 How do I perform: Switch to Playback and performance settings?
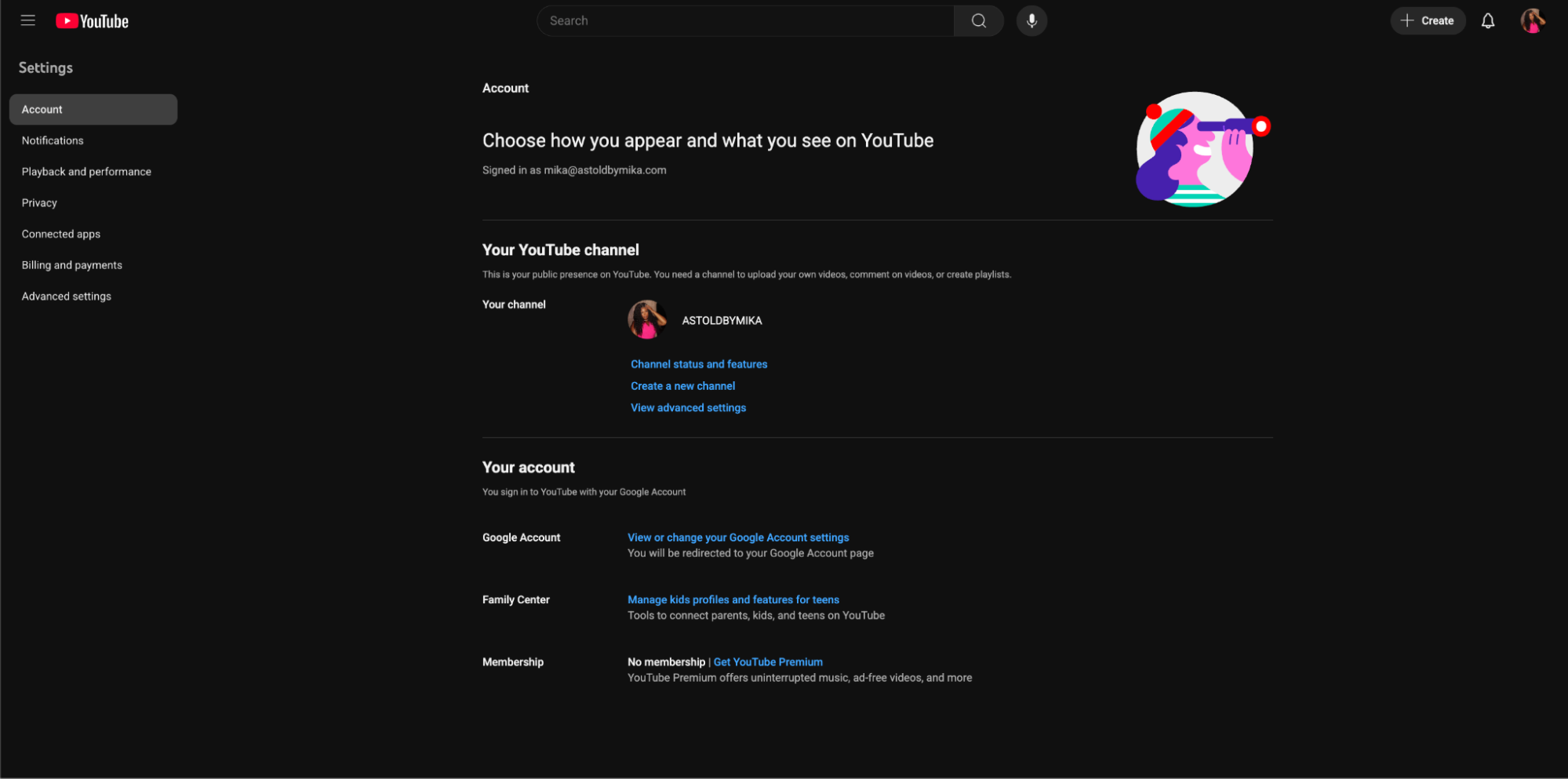pyautogui.click(x=86, y=171)
